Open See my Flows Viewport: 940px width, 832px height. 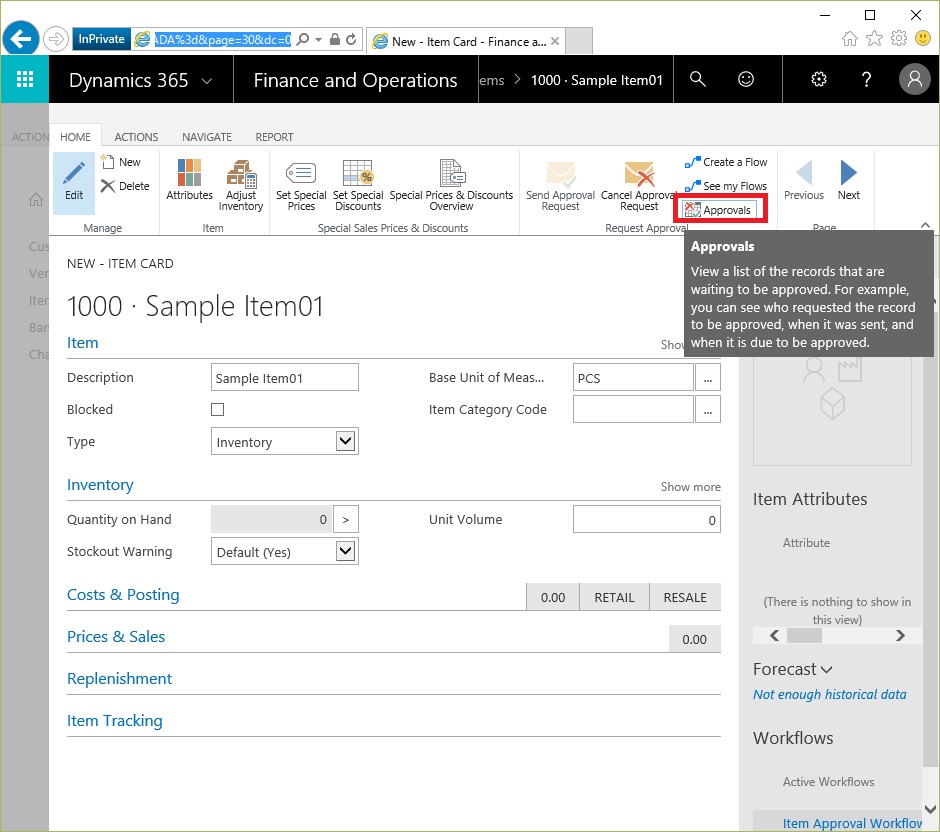click(x=726, y=186)
